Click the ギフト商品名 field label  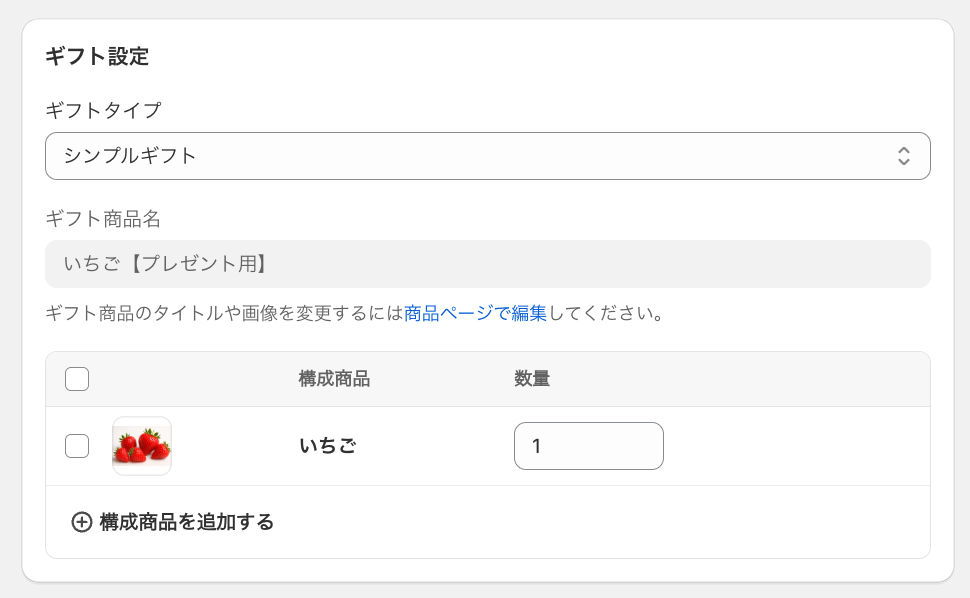click(x=103, y=218)
